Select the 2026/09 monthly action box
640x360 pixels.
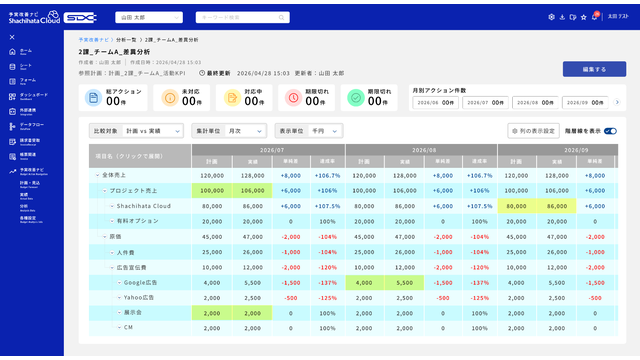[x=585, y=103]
